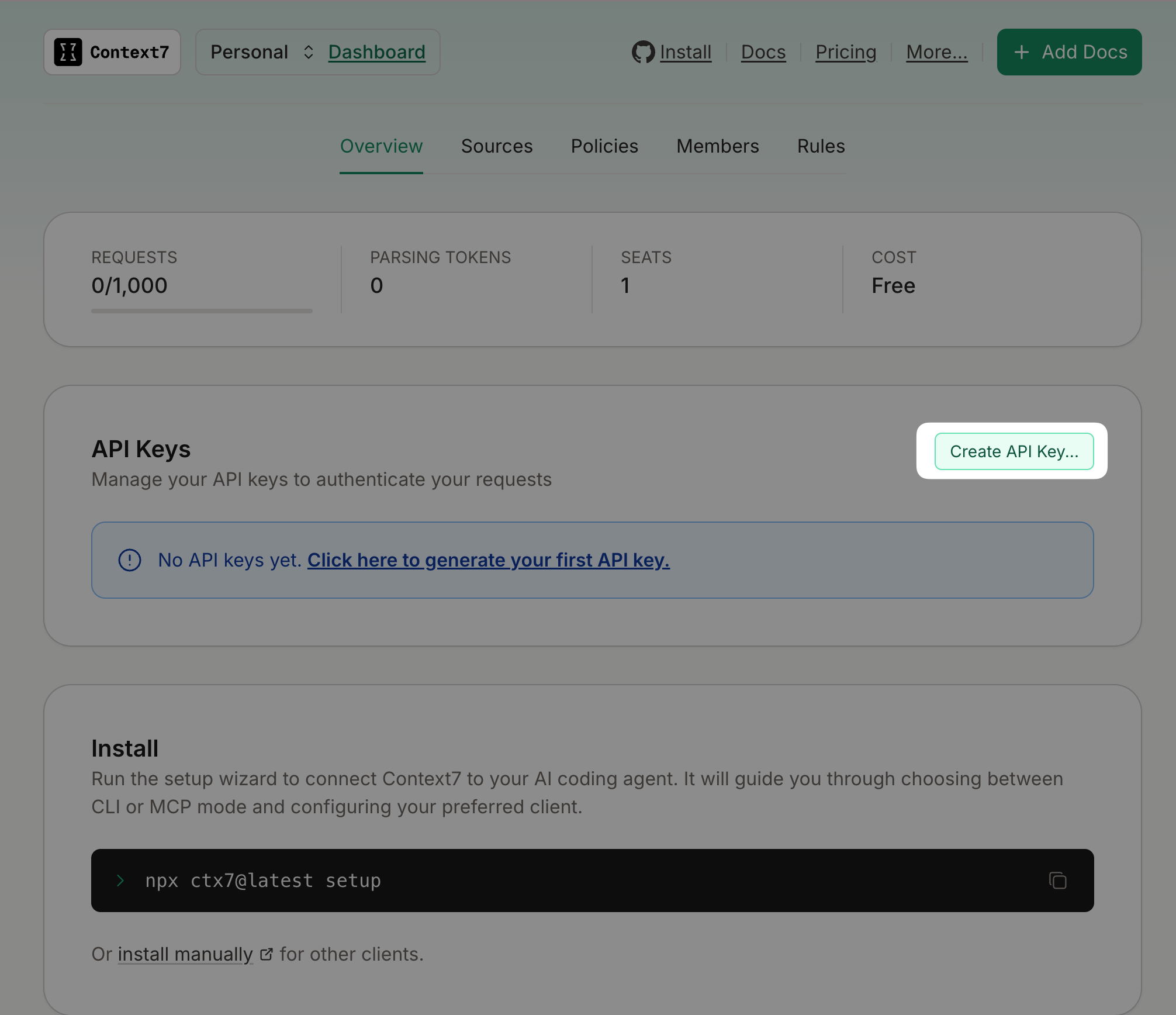Open the More... menu
The image size is (1176, 1015).
[936, 51]
